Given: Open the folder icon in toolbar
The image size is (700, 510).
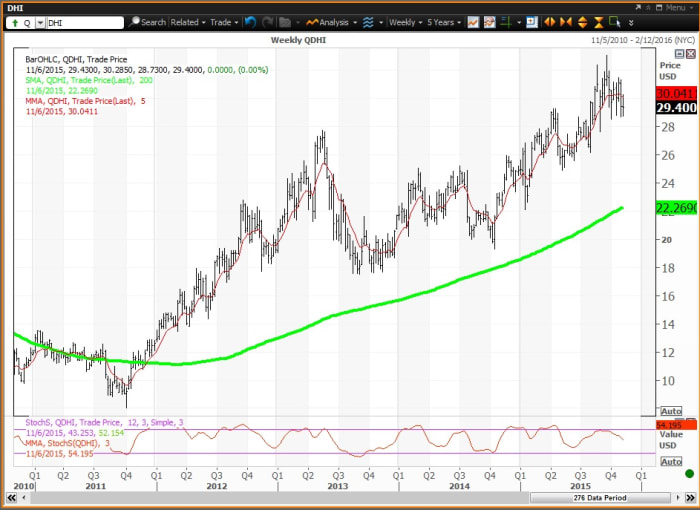Looking at the screenshot, I should (x=285, y=22).
